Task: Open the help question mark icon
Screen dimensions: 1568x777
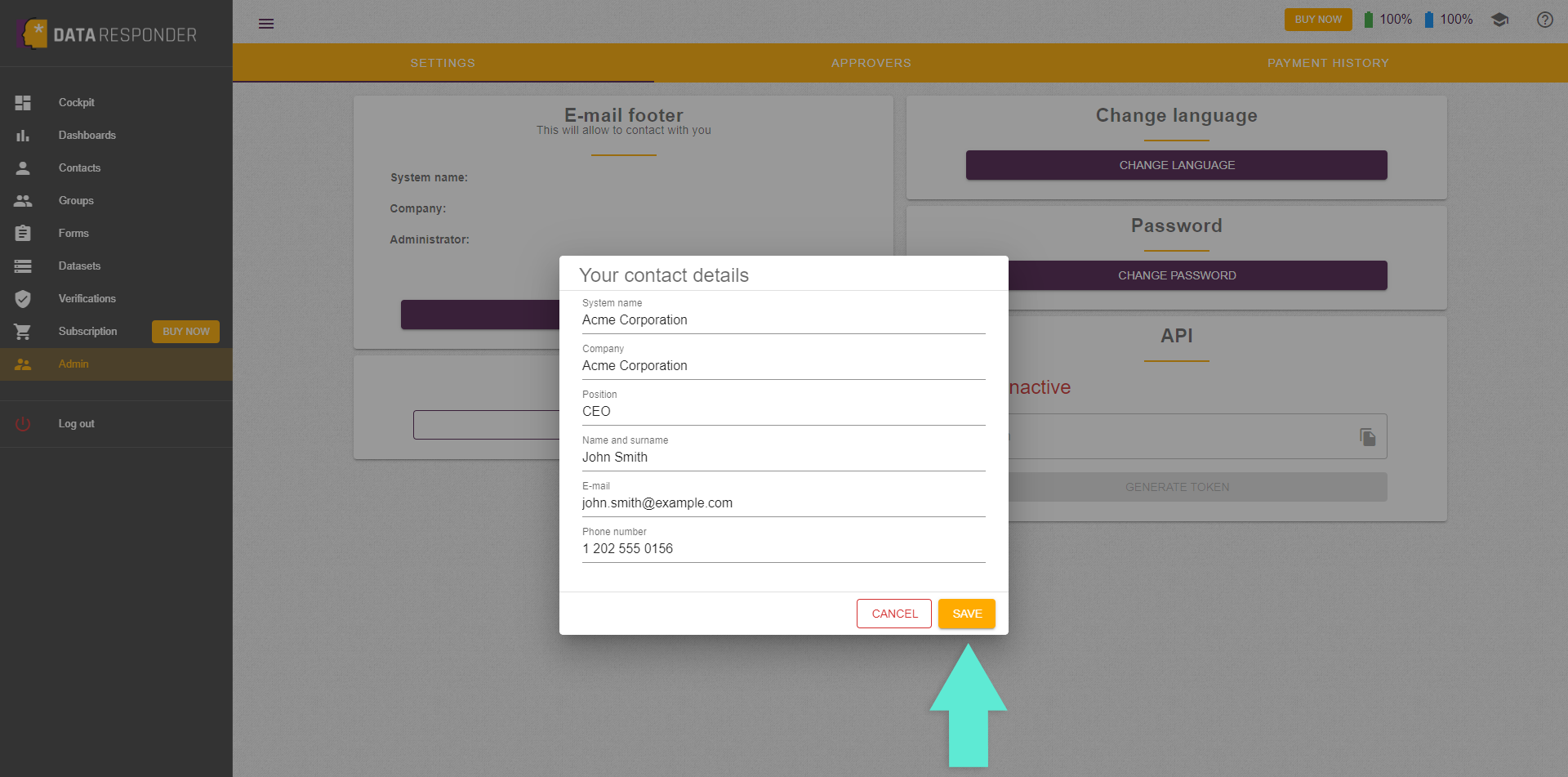Action: pyautogui.click(x=1545, y=20)
